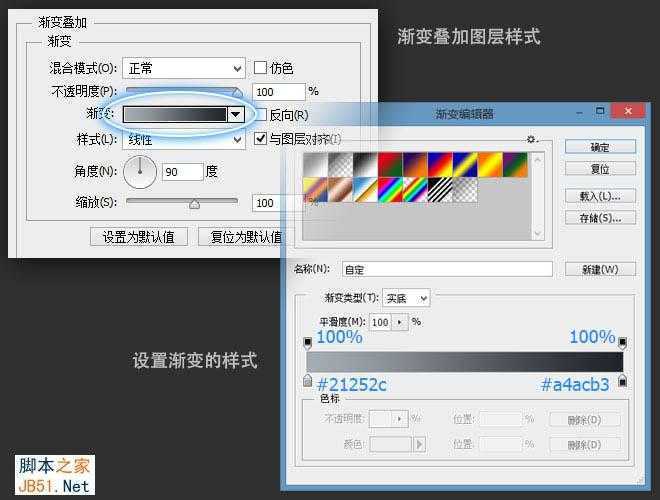Click the gradient editor color bar
Screen dimensions: 660x500
(465, 362)
